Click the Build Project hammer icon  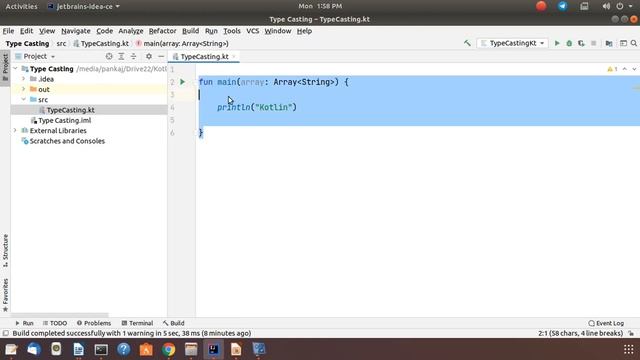pos(467,43)
